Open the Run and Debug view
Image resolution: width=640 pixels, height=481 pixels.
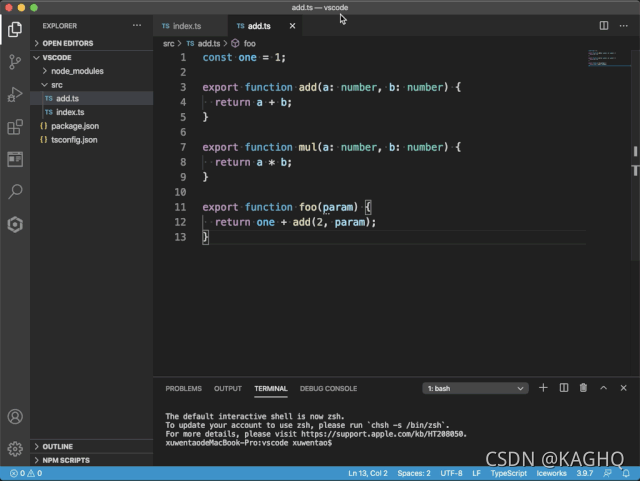[x=15, y=94]
